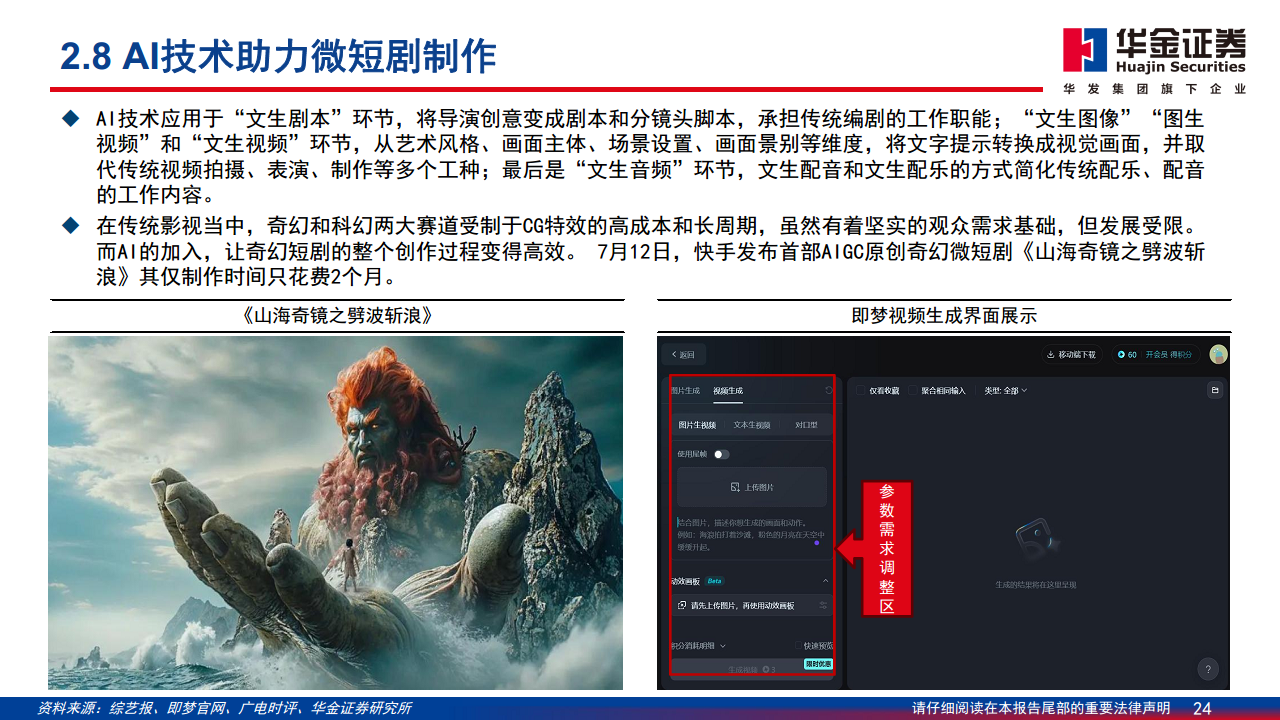1280x720 pixels.
Task: Switch to the 图片生成 tab
Action: [x=686, y=391]
